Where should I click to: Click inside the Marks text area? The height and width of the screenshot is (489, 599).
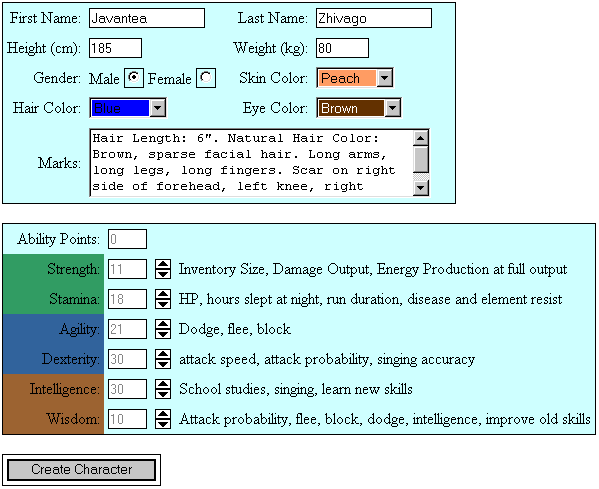(251, 163)
